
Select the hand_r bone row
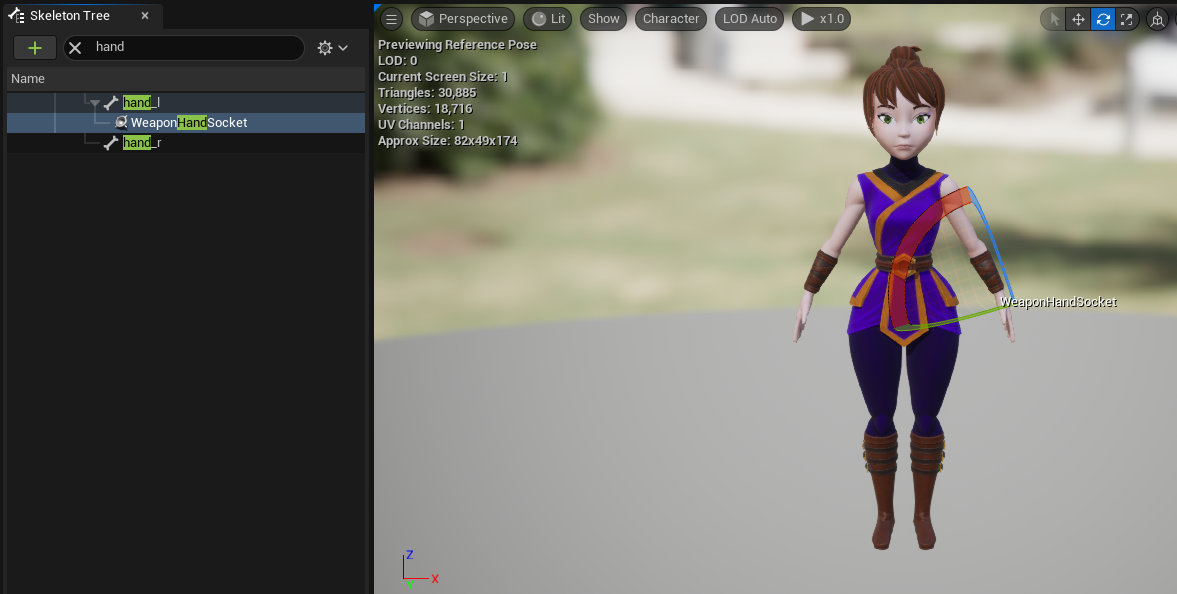[186, 143]
